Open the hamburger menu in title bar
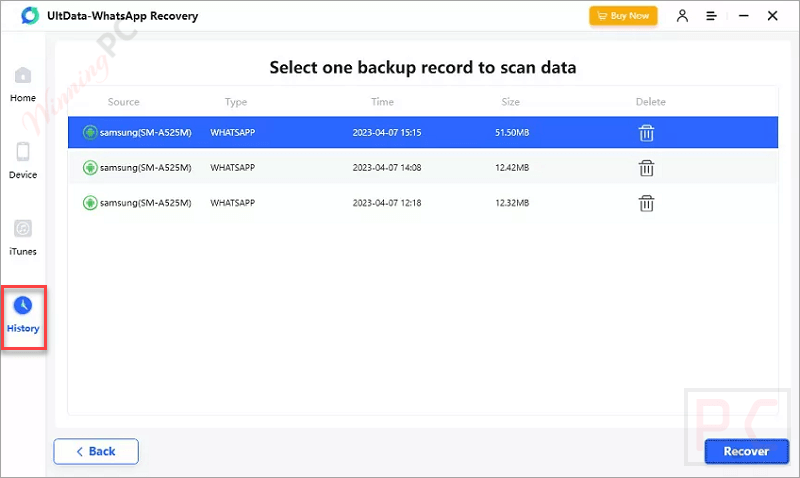The width and height of the screenshot is (800, 478). 711,16
